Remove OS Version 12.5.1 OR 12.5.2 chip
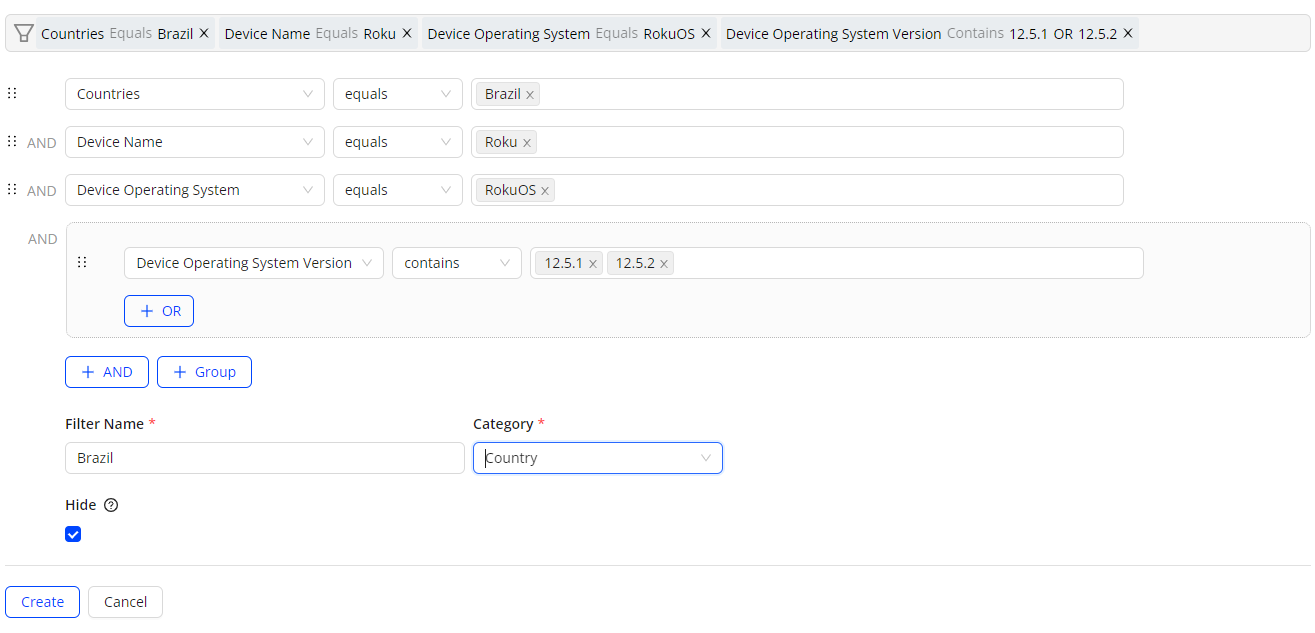This screenshot has height=633, width=1315. [x=1128, y=33]
